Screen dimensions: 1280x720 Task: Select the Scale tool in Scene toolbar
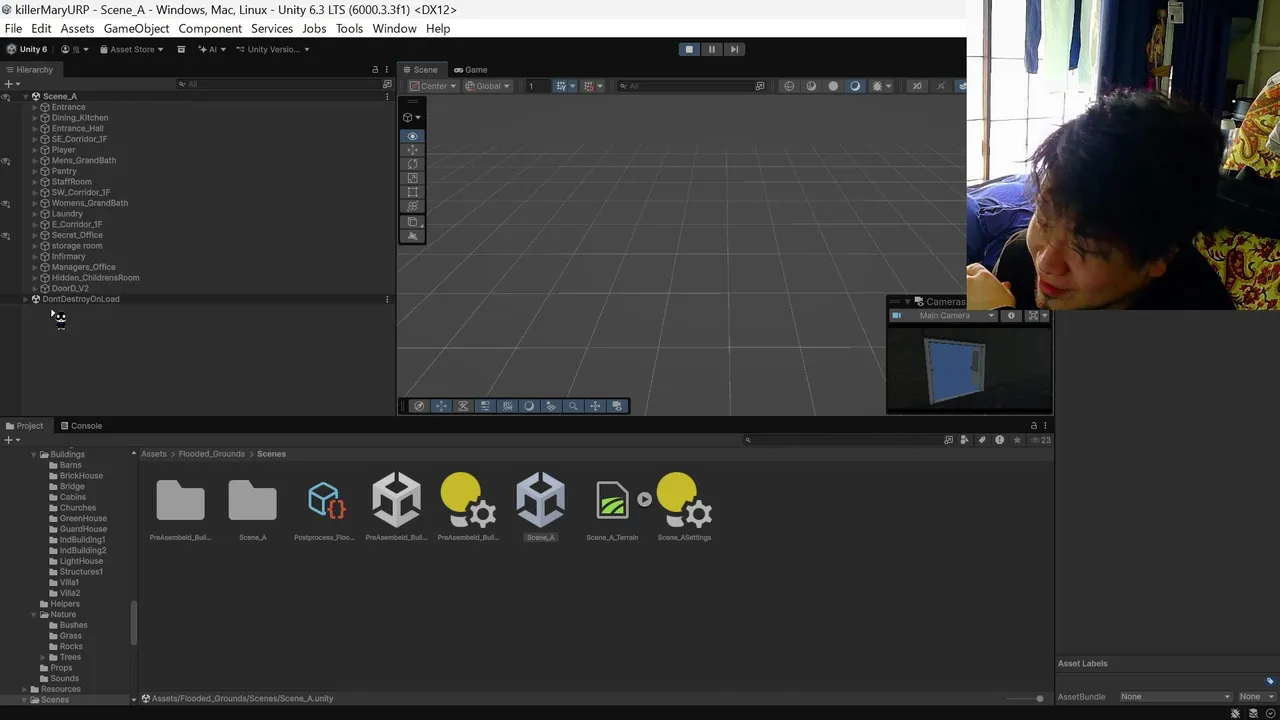412,178
